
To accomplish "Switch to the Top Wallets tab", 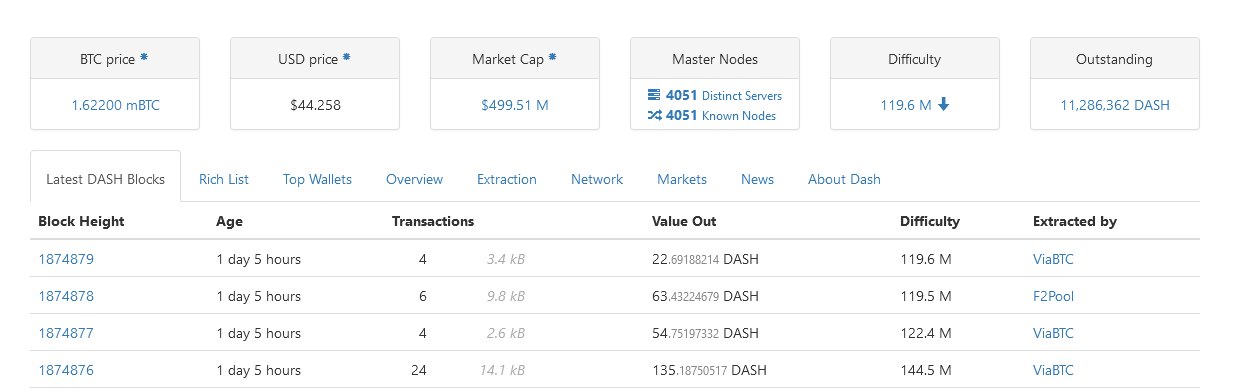I will click(317, 179).
